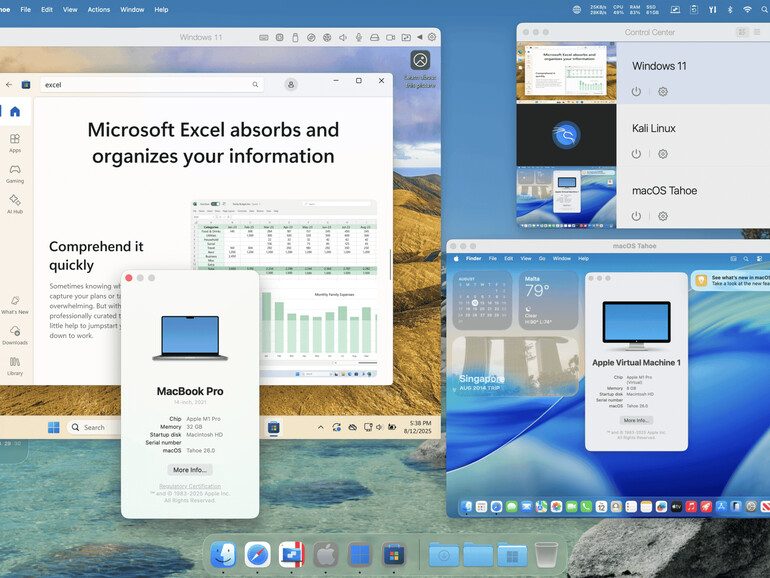
Task: Click the speaker icon in Windows 11 VM toolbar
Action: coord(343,37)
